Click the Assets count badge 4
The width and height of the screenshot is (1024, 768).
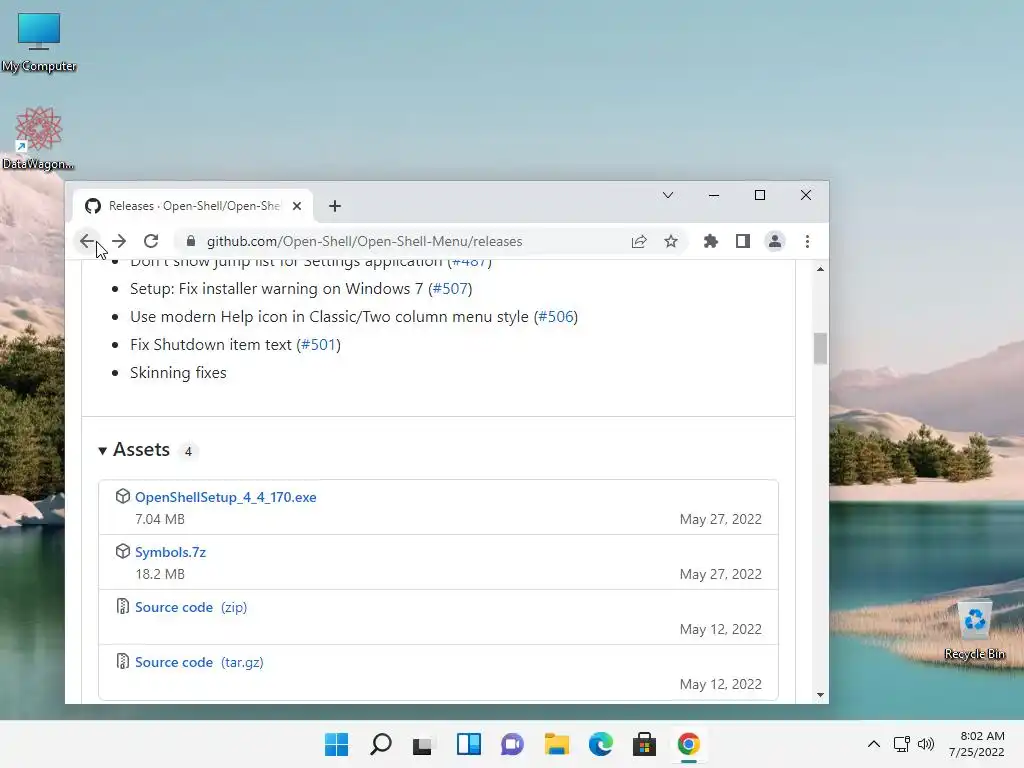(x=188, y=451)
